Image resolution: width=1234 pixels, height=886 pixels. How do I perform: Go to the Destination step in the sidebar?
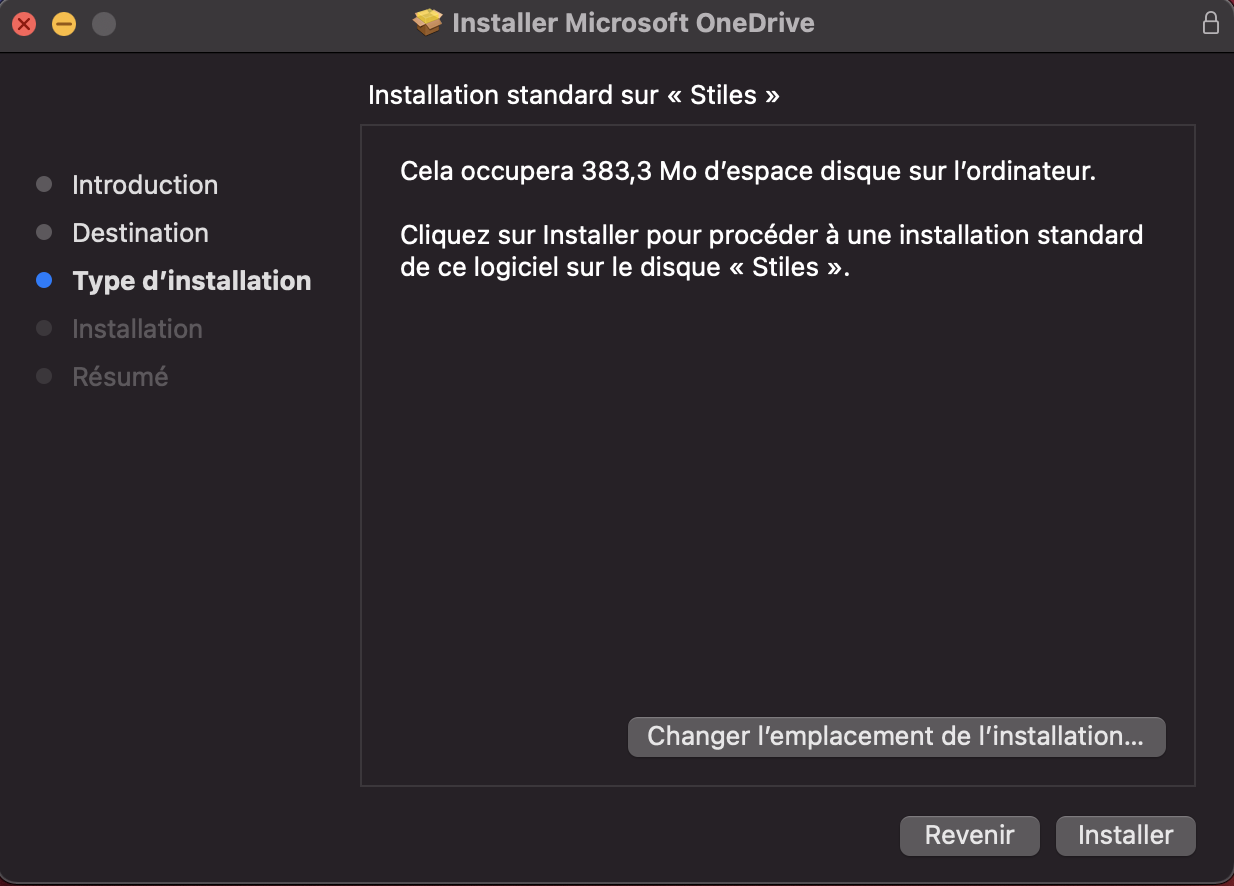[140, 233]
